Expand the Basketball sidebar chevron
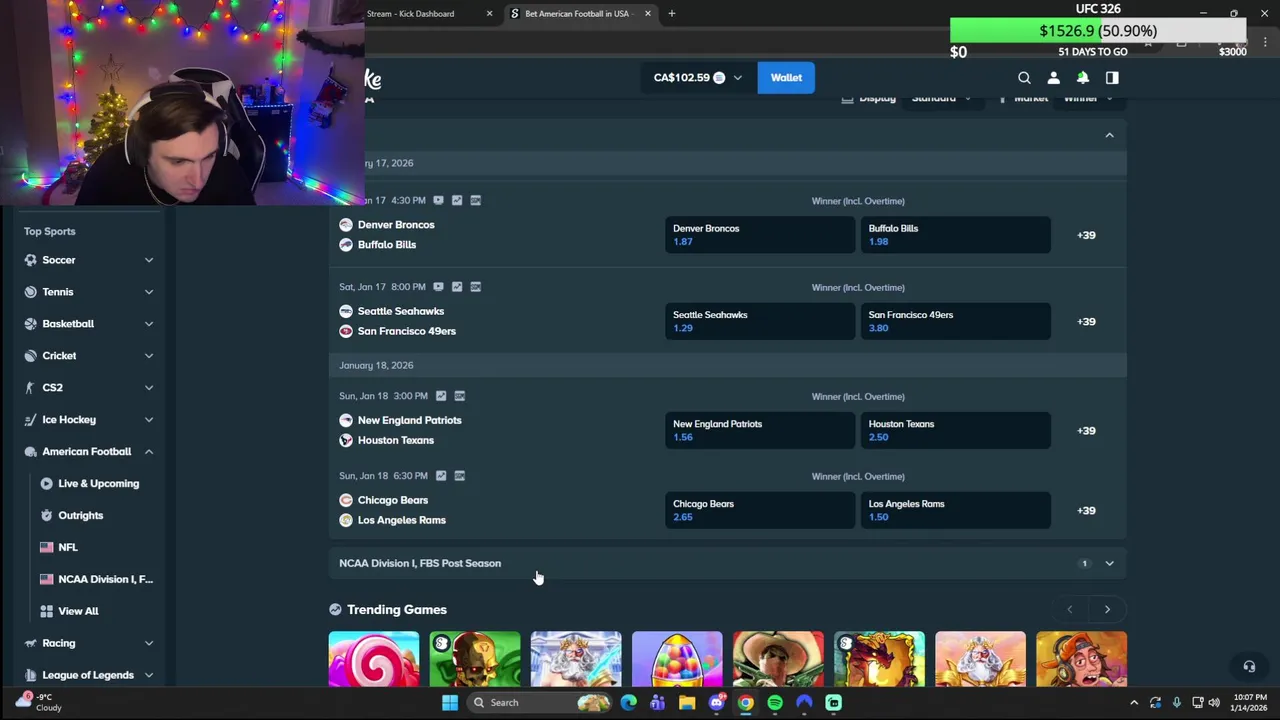The height and width of the screenshot is (720, 1280). click(x=148, y=324)
